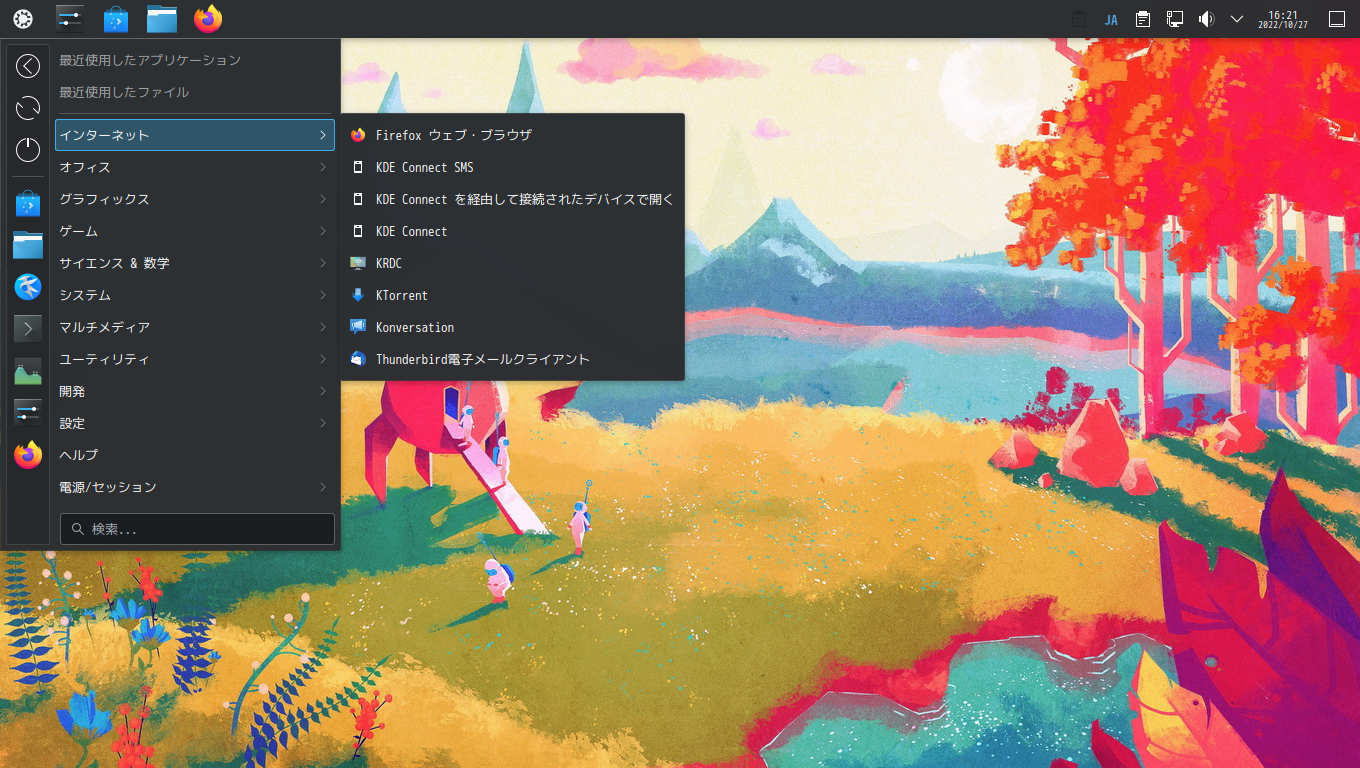Open file manager from the menu favorites sidebar
The width and height of the screenshot is (1360, 768).
pos(28,245)
